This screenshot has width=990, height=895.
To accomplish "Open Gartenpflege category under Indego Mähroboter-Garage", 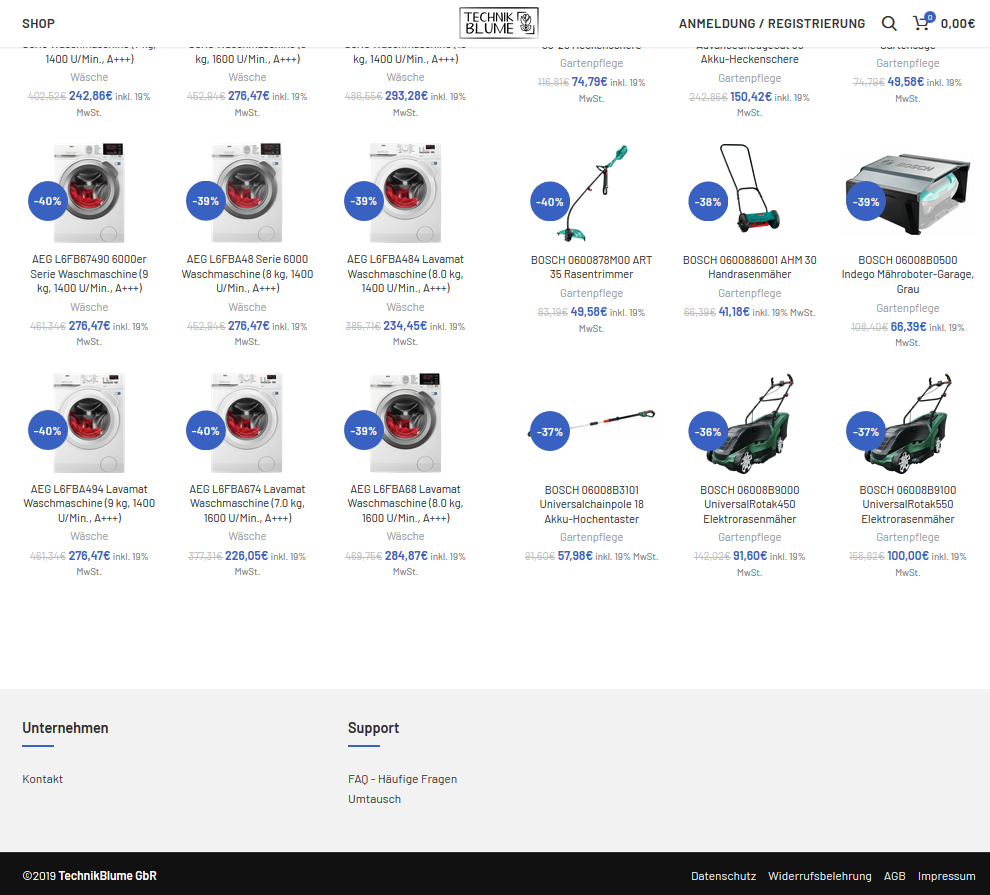I will pos(908,308).
